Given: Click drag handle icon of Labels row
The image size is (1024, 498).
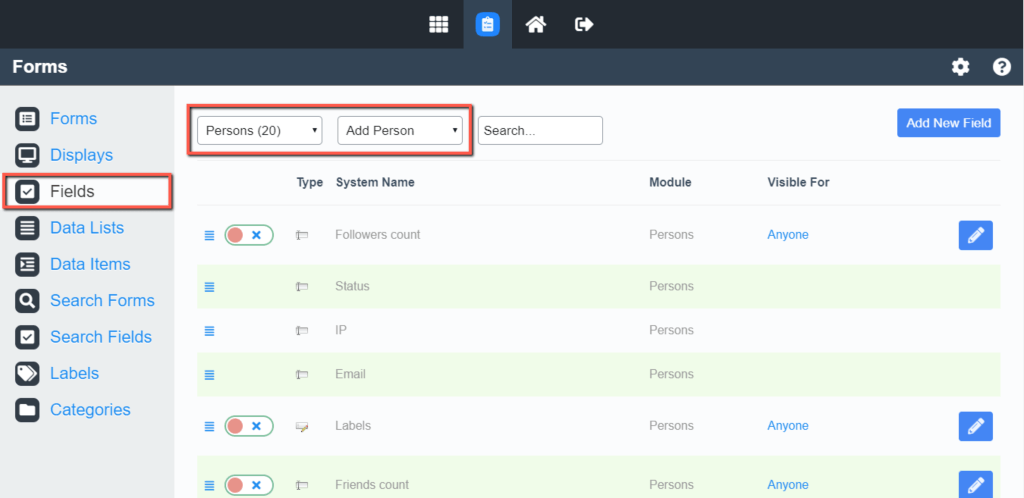Looking at the screenshot, I should click(210, 426).
